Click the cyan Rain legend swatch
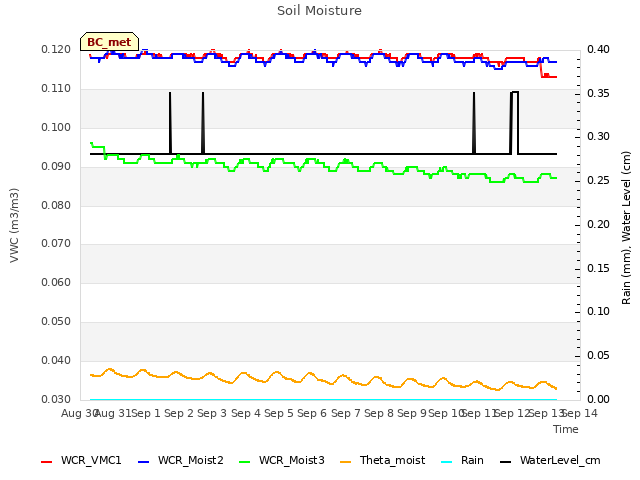Screen dimensions: 640x480 pos(447,462)
